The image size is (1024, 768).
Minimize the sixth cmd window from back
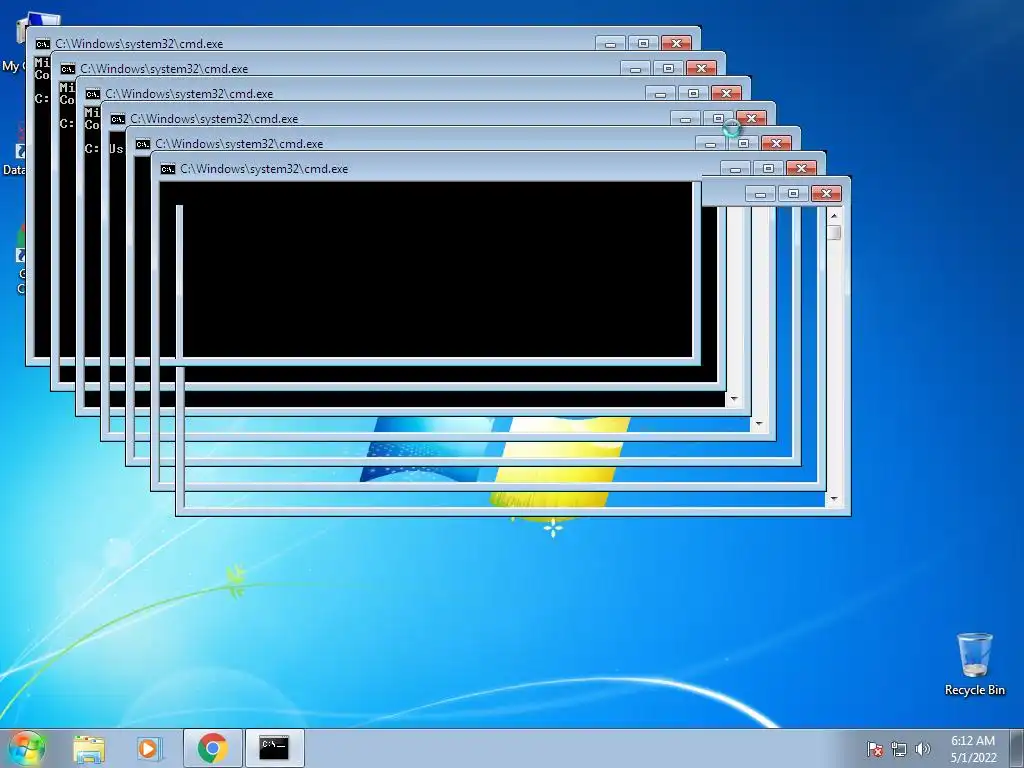[735, 169]
